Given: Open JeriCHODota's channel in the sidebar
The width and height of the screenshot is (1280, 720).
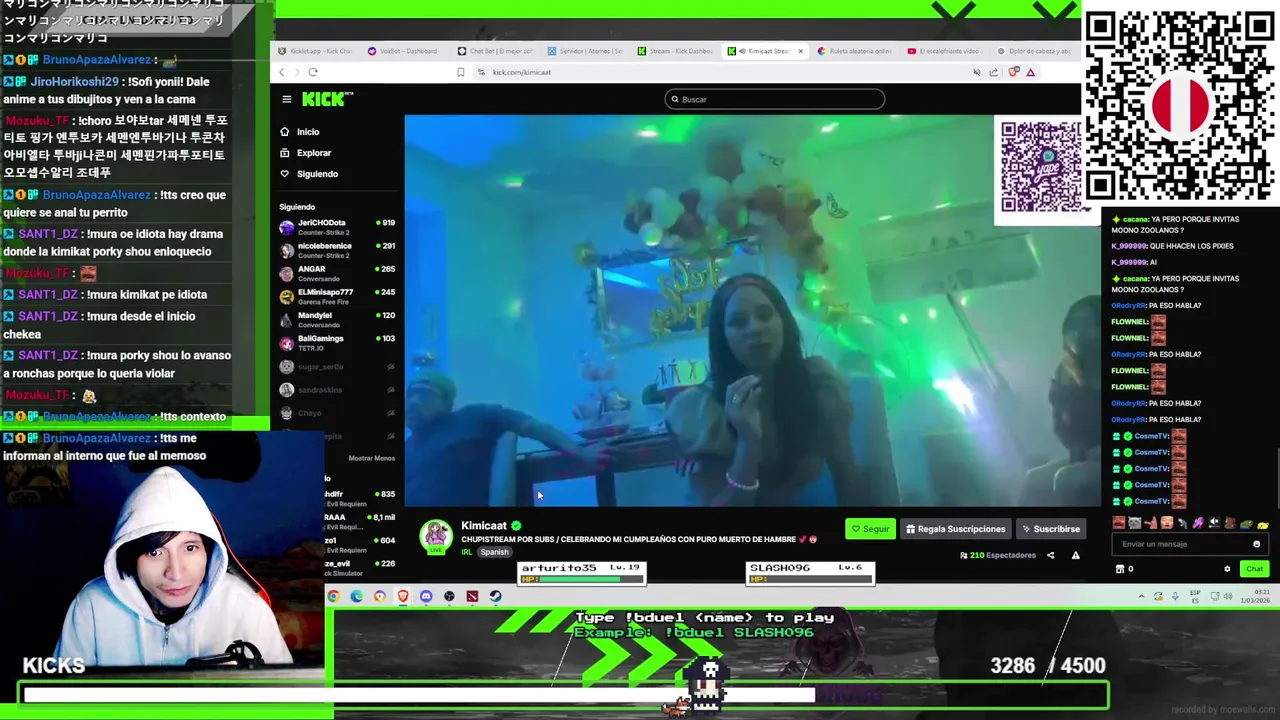Looking at the screenshot, I should pyautogui.click(x=337, y=227).
